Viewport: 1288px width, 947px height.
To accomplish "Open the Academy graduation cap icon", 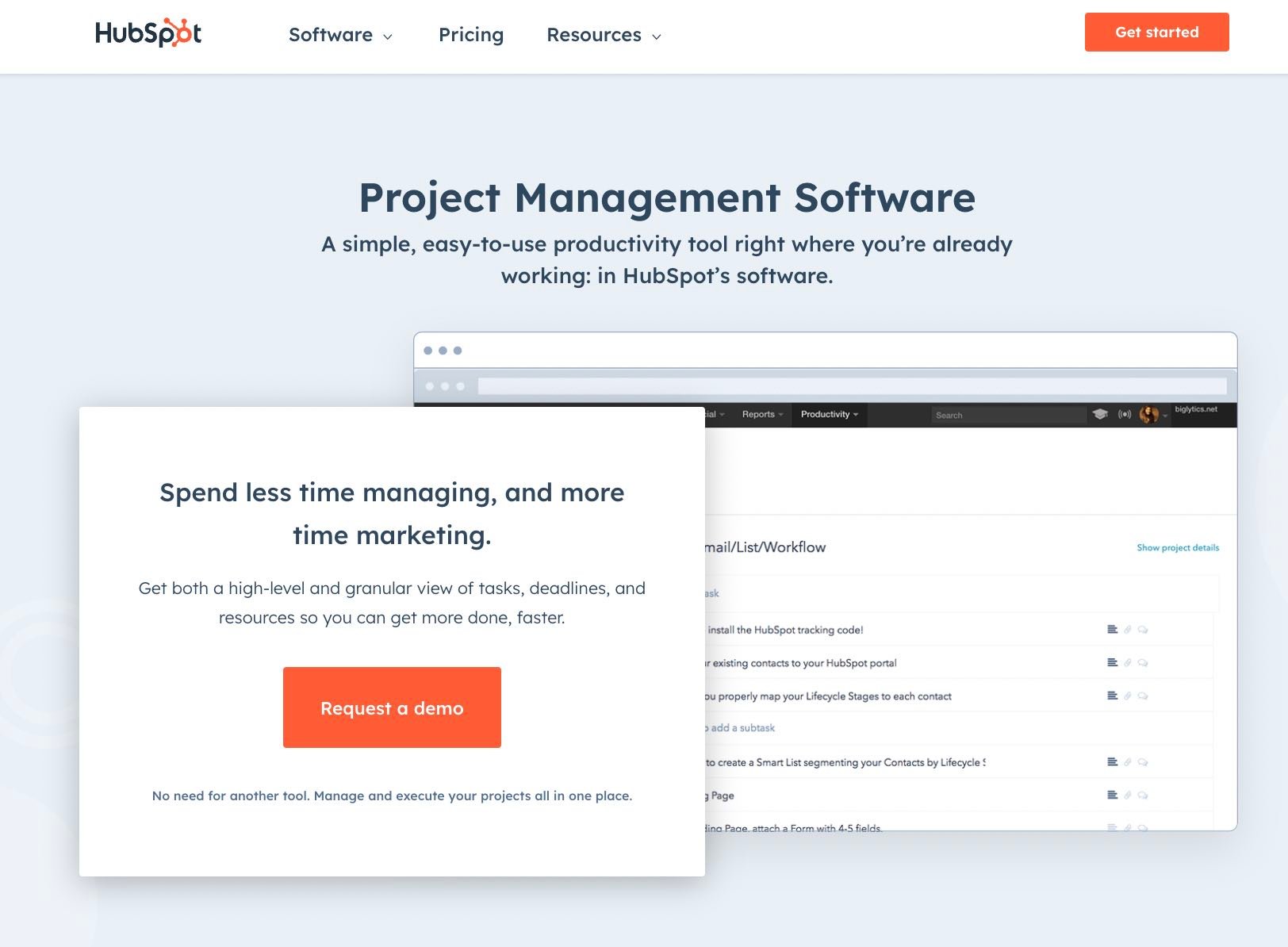I will (x=1100, y=414).
